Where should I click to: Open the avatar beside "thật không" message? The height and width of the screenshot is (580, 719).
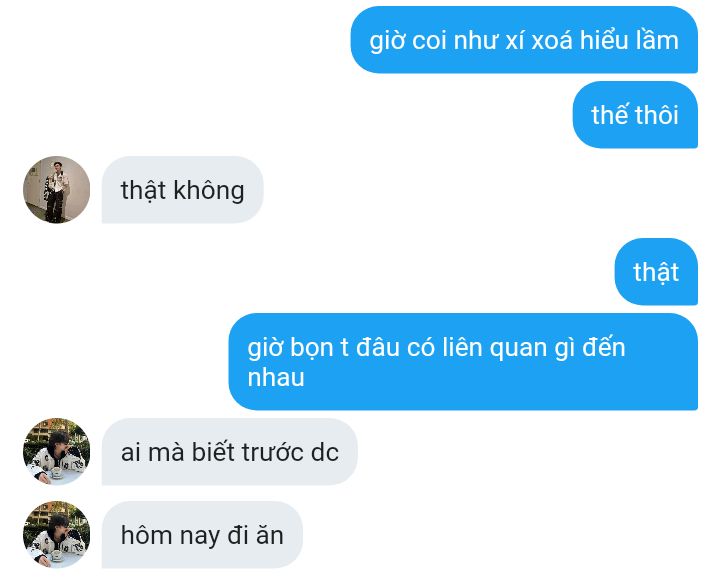pos(56,189)
